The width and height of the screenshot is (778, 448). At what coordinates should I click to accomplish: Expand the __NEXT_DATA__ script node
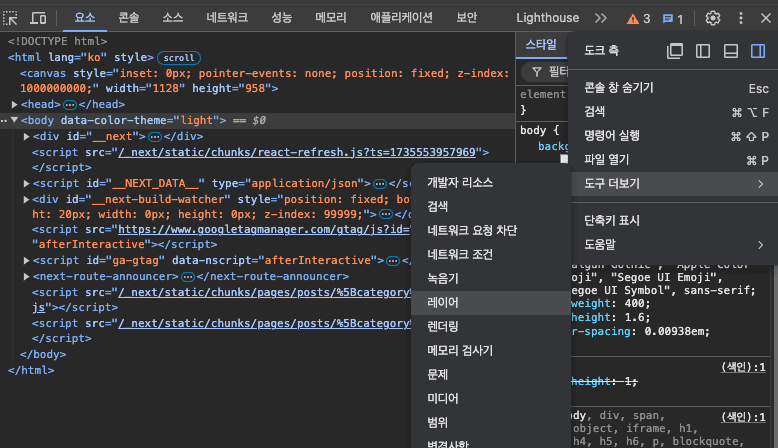click(x=26, y=183)
